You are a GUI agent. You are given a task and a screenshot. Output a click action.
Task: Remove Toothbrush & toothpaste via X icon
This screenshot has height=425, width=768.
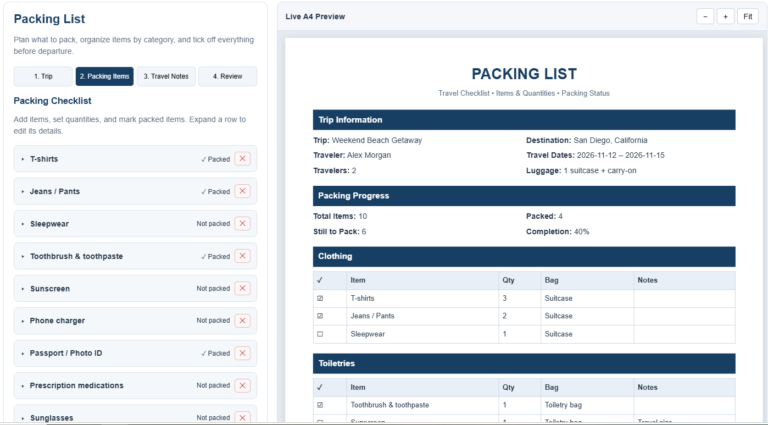242,256
